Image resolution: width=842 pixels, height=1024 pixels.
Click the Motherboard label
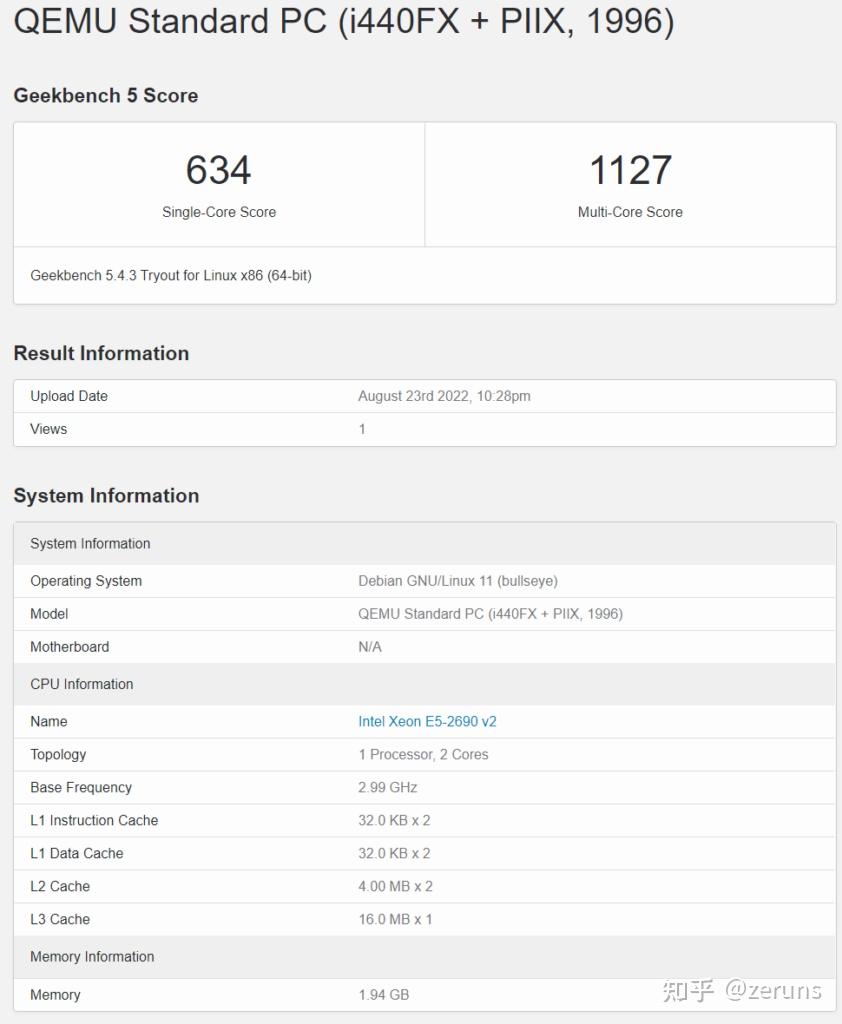[x=69, y=647]
